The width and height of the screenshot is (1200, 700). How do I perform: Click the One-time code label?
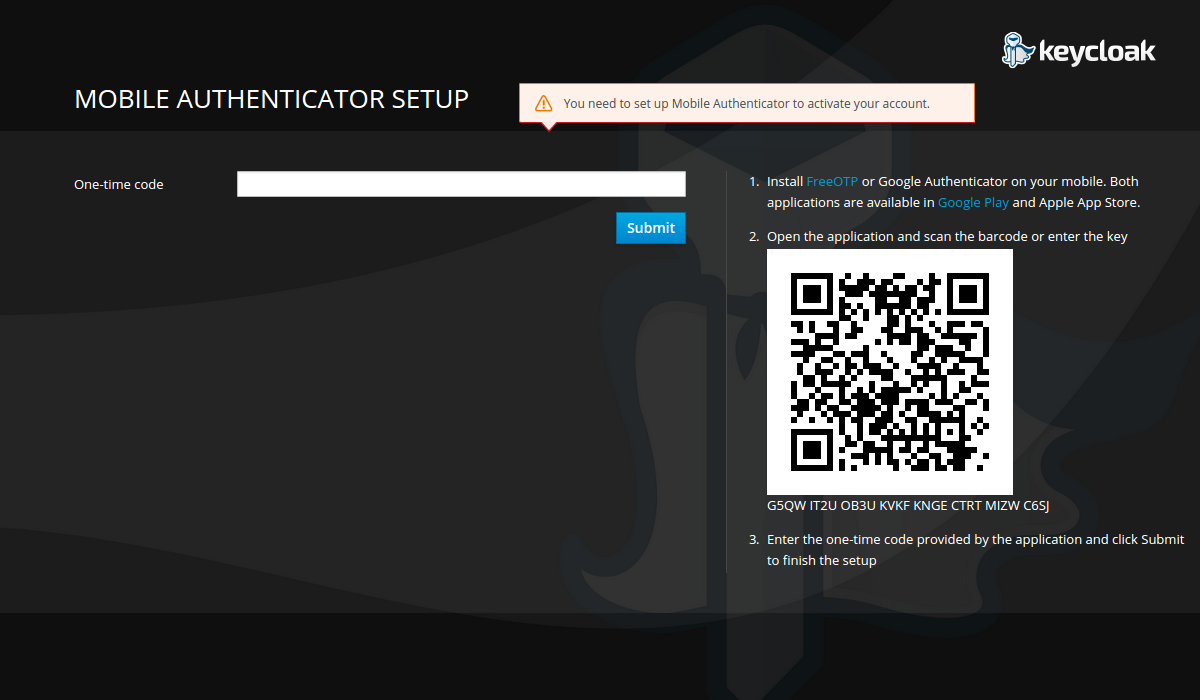pos(119,184)
